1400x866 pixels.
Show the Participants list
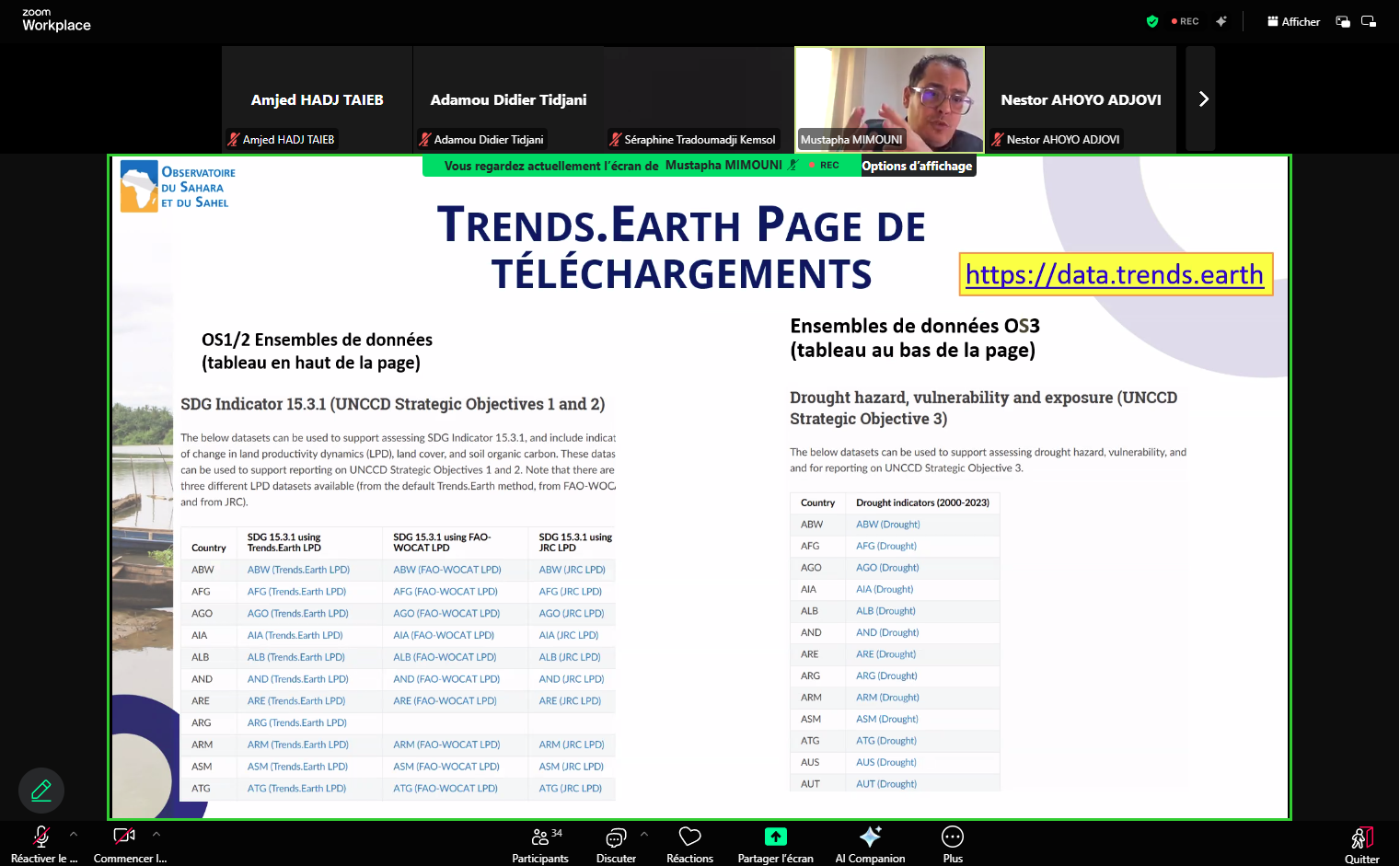[x=540, y=843]
